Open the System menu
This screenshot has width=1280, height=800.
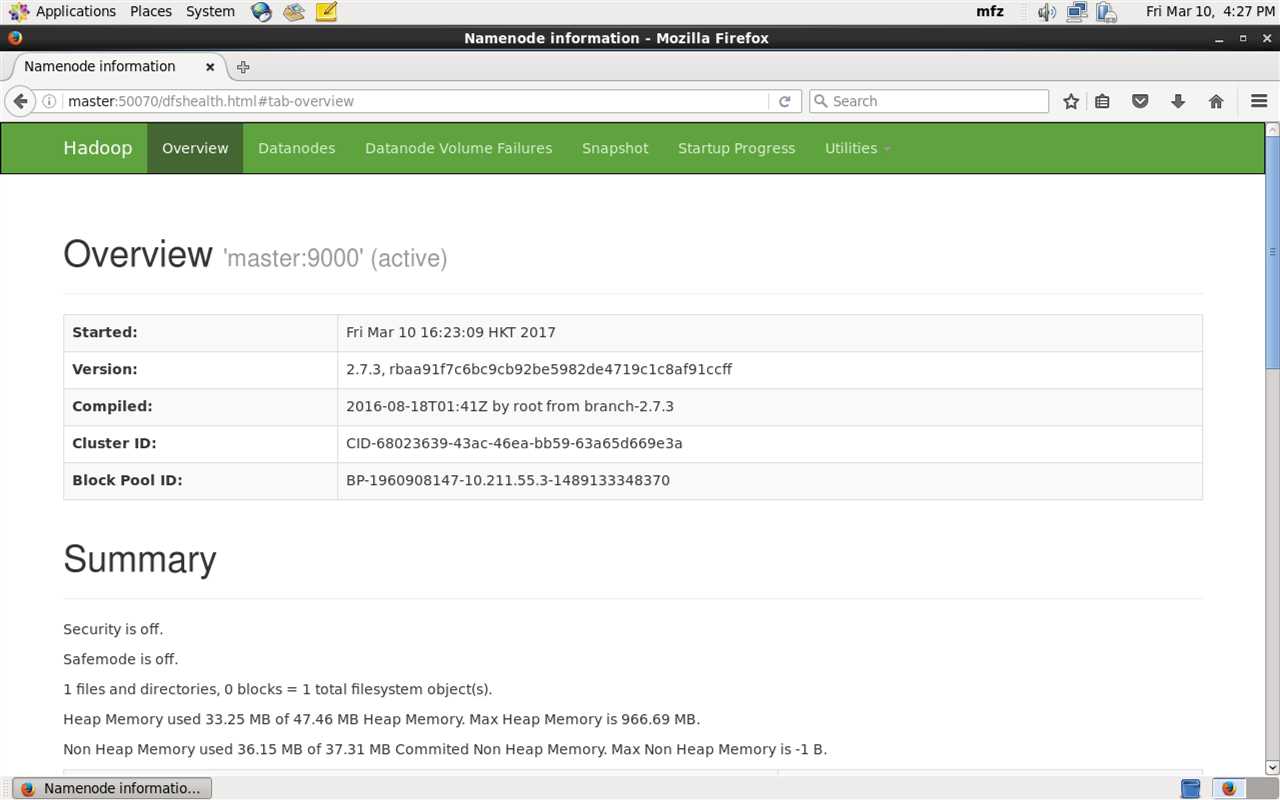pos(210,12)
